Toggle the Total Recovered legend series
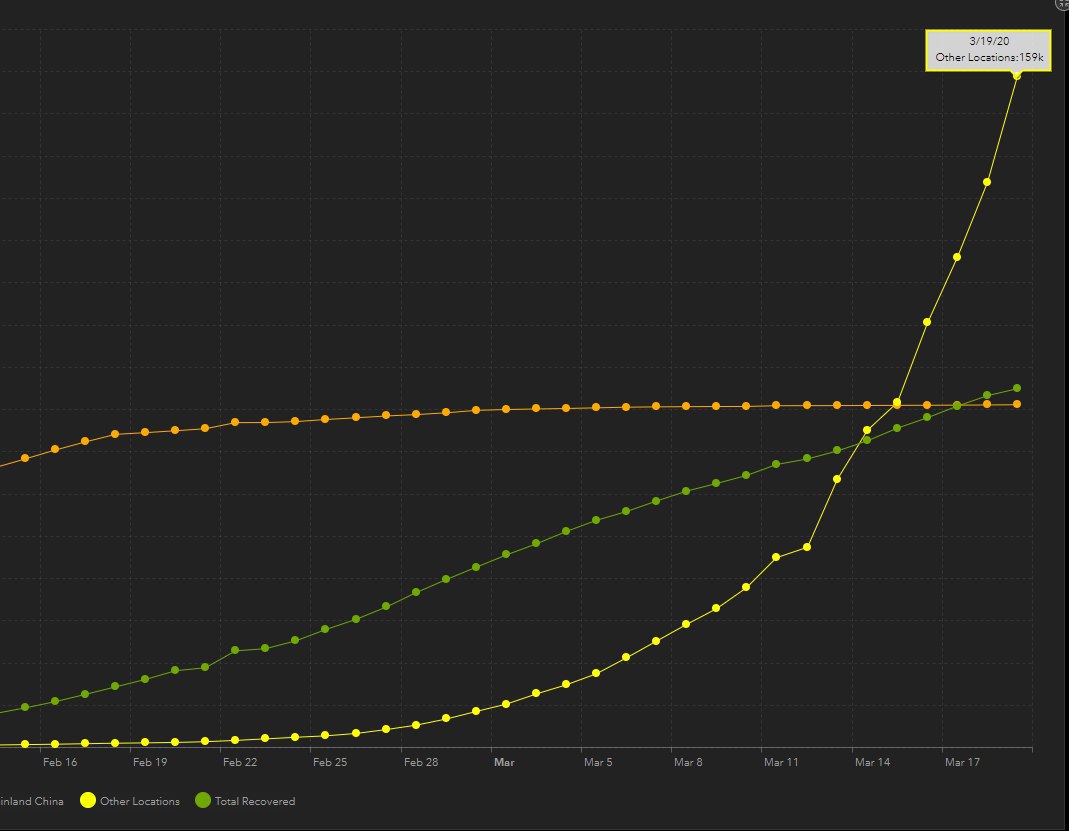This screenshot has height=831, width=1069. click(x=245, y=801)
